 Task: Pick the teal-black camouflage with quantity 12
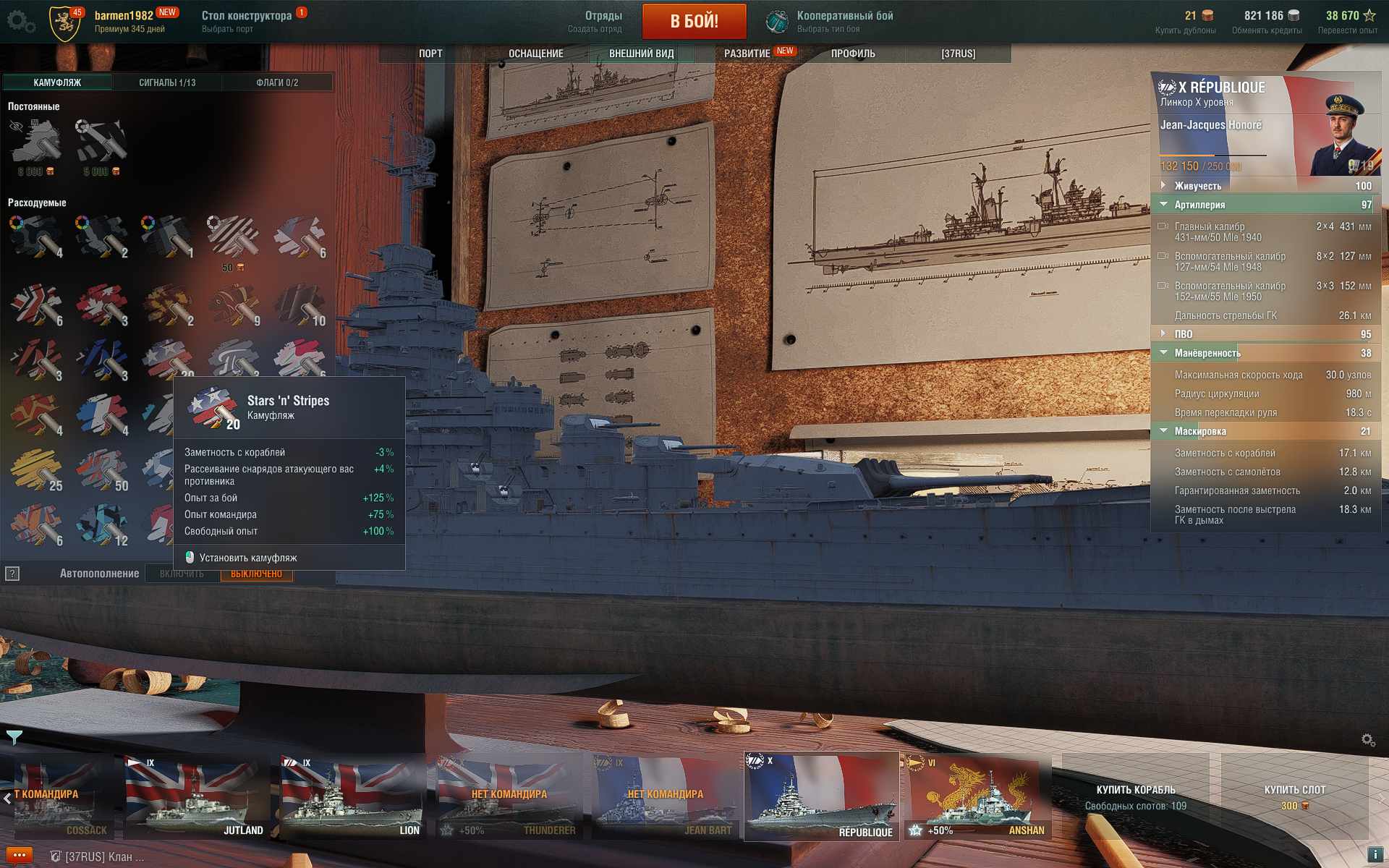(102, 524)
